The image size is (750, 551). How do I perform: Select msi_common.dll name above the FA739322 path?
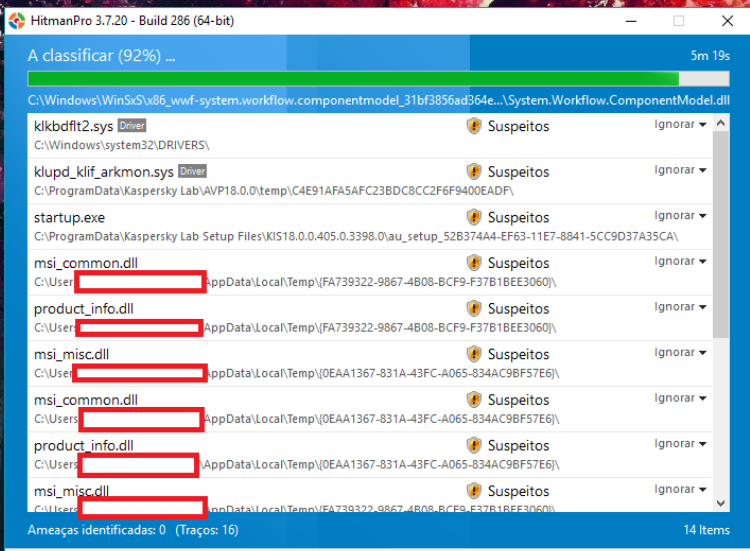[86, 263]
